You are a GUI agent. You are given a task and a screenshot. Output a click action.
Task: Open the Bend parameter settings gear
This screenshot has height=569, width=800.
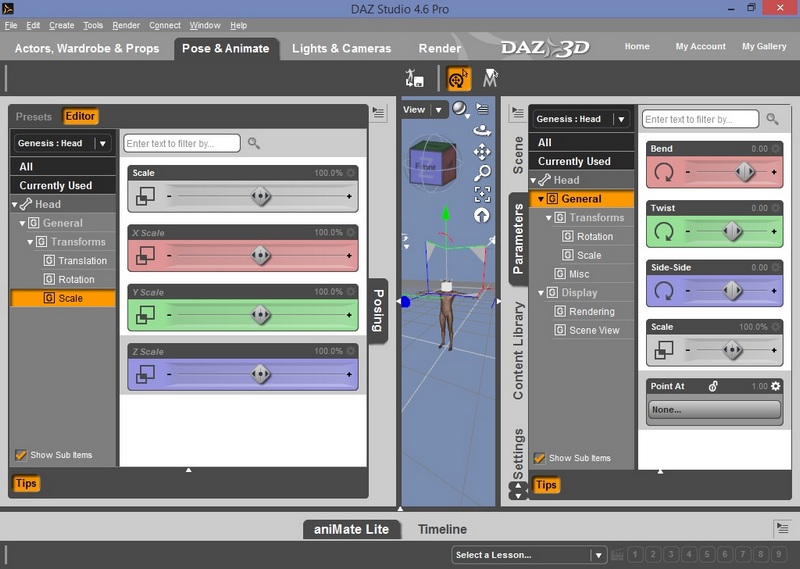coord(776,149)
